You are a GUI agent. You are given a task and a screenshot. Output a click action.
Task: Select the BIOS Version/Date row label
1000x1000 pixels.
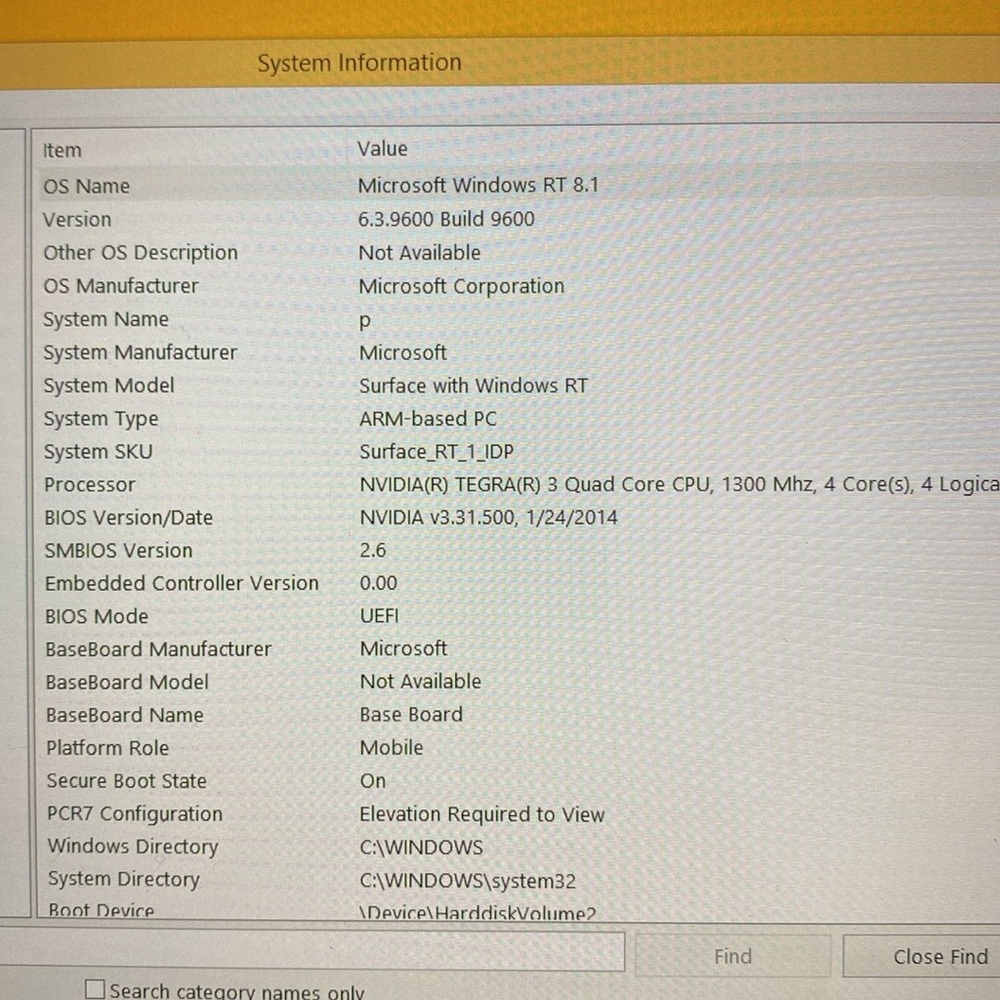pos(129,517)
